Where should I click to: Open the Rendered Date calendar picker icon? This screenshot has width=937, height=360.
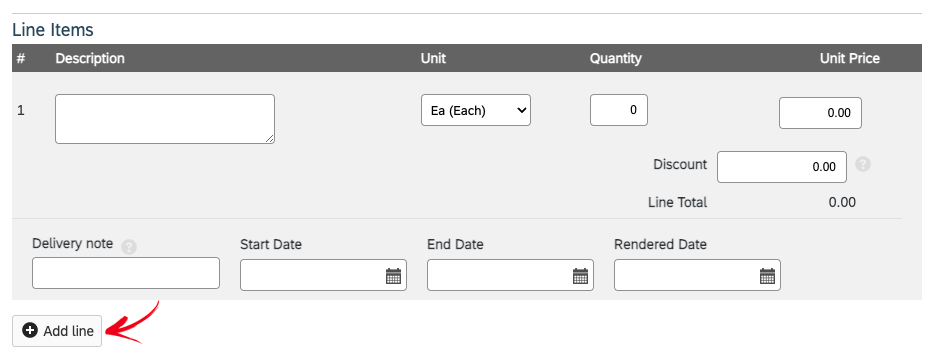coord(767,276)
